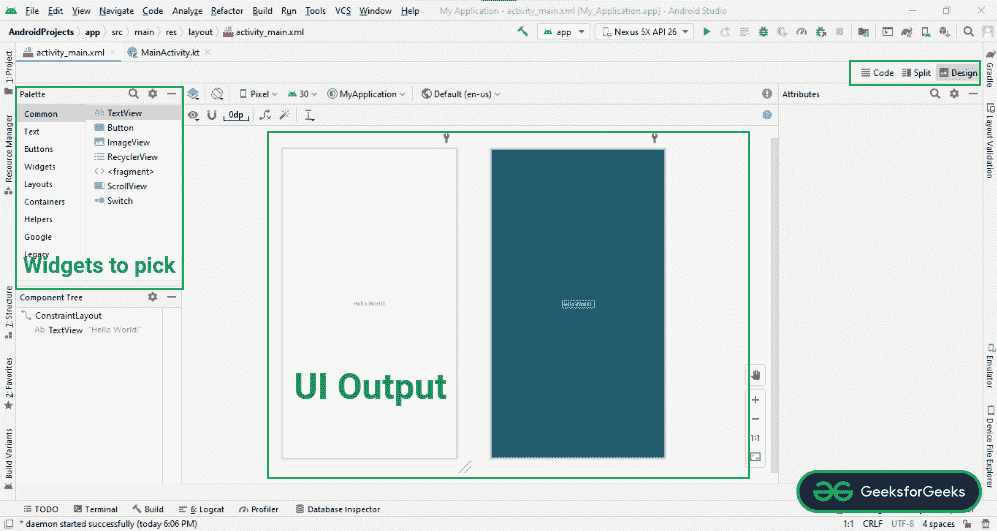Open the Pixel device dropdown
The width and height of the screenshot is (997, 531).
pyautogui.click(x=261, y=93)
